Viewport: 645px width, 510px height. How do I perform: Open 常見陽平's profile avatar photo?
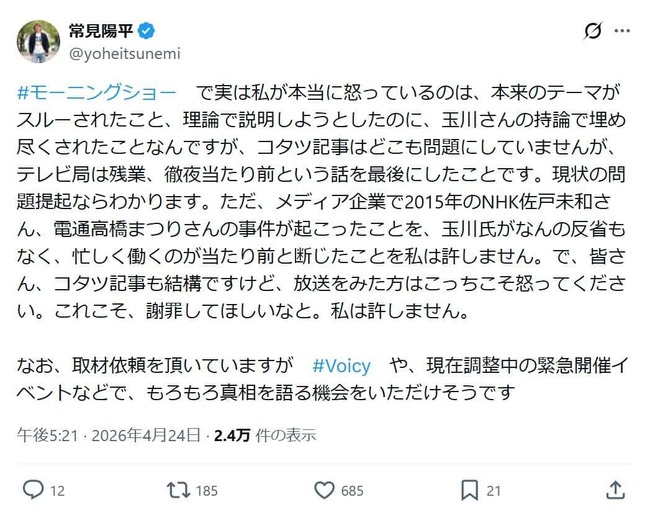pyautogui.click(x=38, y=42)
